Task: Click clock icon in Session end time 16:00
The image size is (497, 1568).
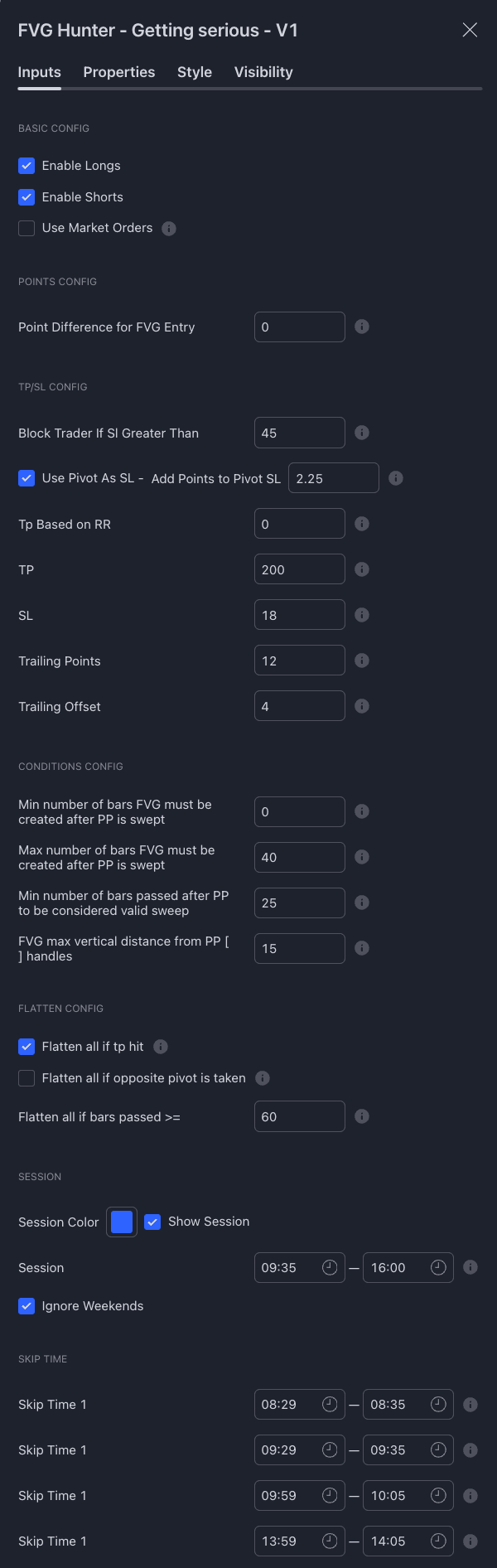Action: click(x=439, y=1267)
